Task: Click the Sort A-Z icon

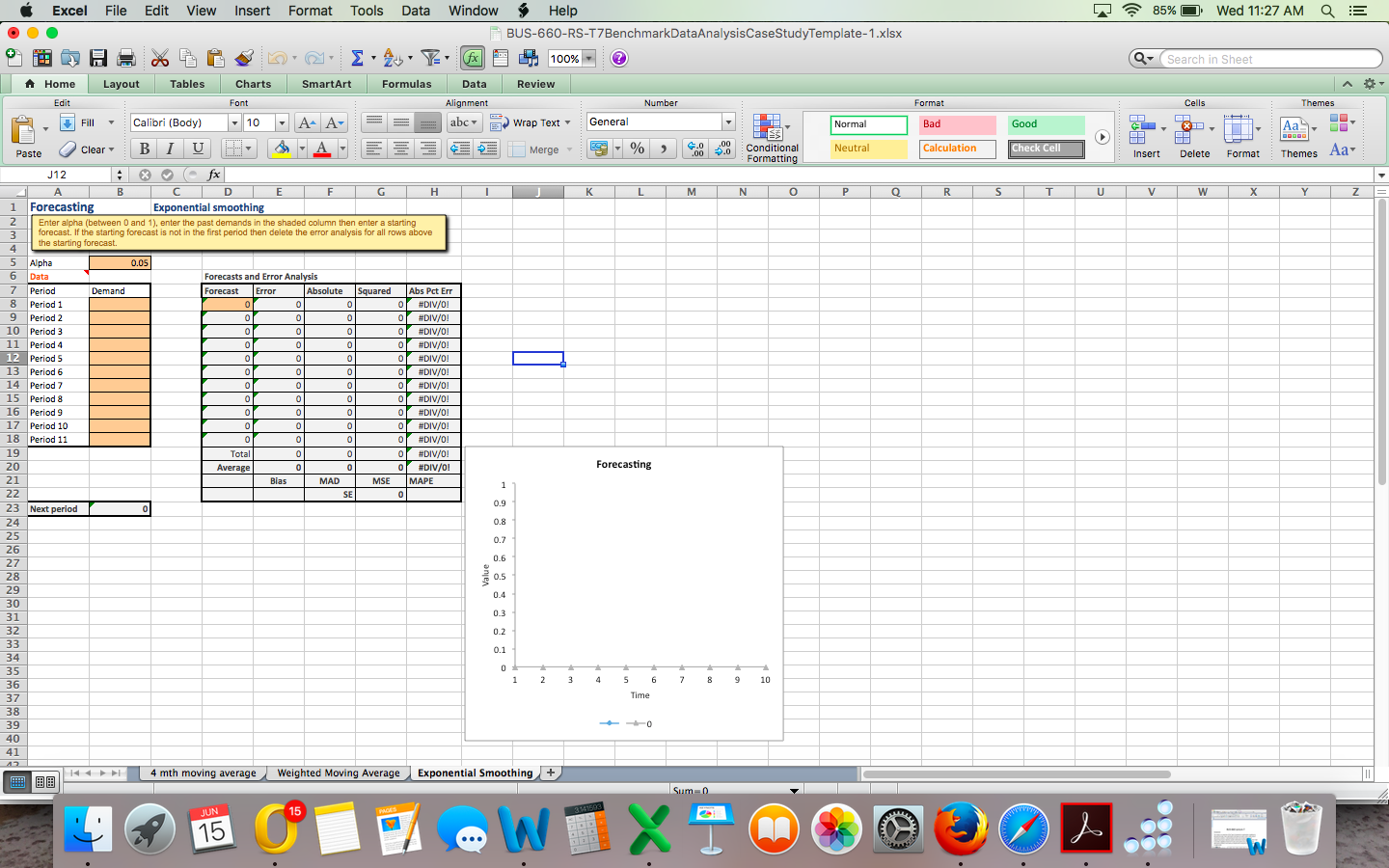Action: pos(392,58)
